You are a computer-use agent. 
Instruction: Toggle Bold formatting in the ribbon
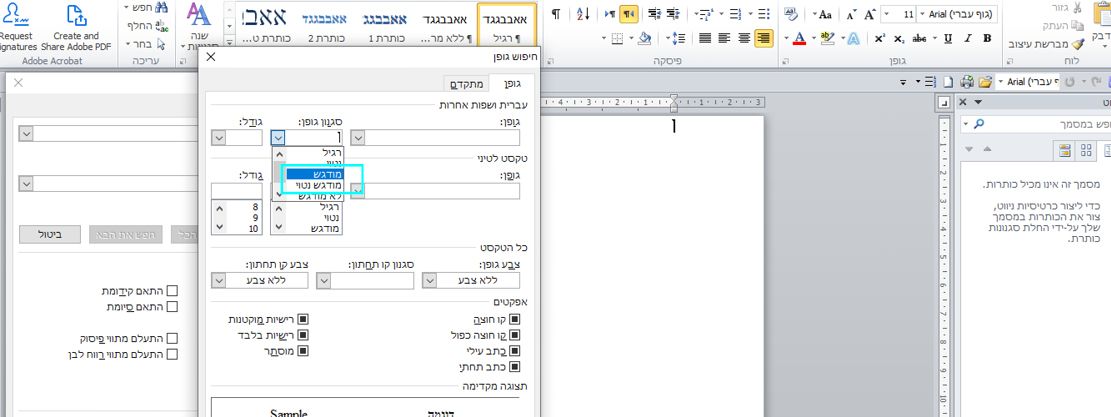[987, 38]
